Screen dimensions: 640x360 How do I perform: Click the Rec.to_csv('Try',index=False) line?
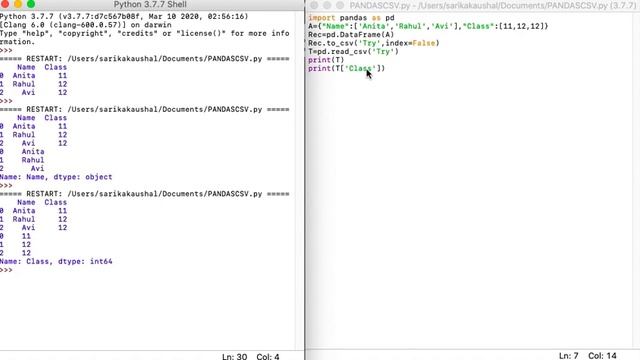point(374,43)
